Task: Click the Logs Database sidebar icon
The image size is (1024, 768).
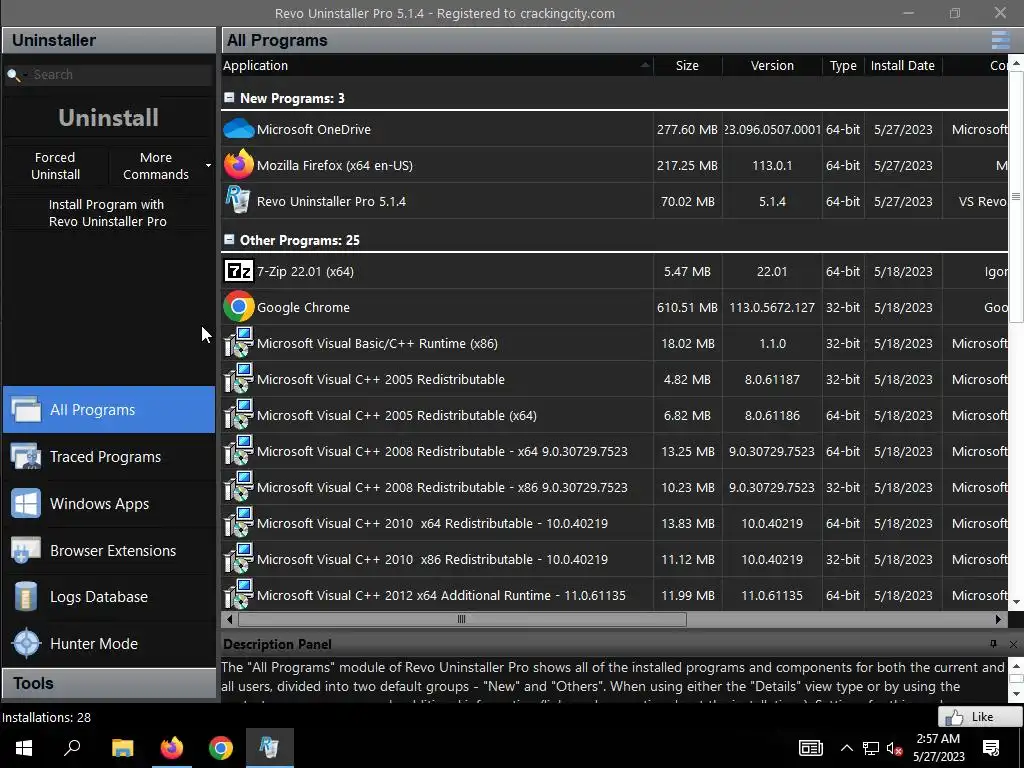Action: pos(26,596)
